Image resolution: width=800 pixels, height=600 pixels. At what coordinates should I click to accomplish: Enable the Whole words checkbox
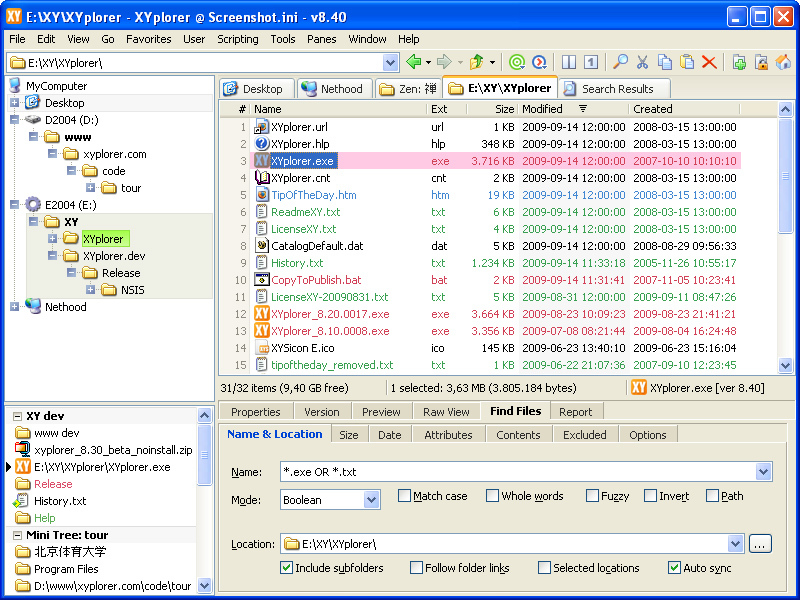click(492, 495)
